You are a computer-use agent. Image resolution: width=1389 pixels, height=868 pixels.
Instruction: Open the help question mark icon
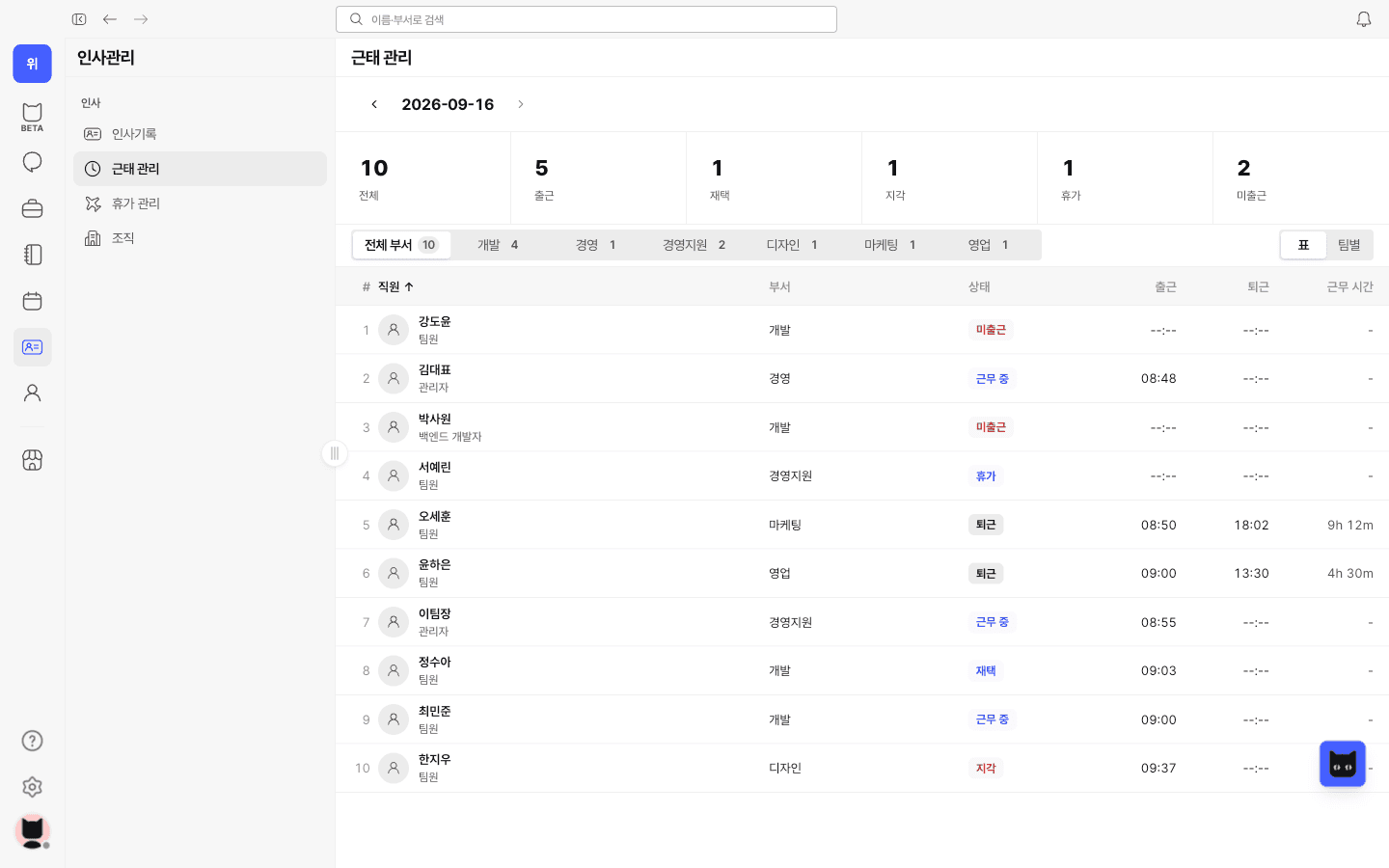pos(32,741)
